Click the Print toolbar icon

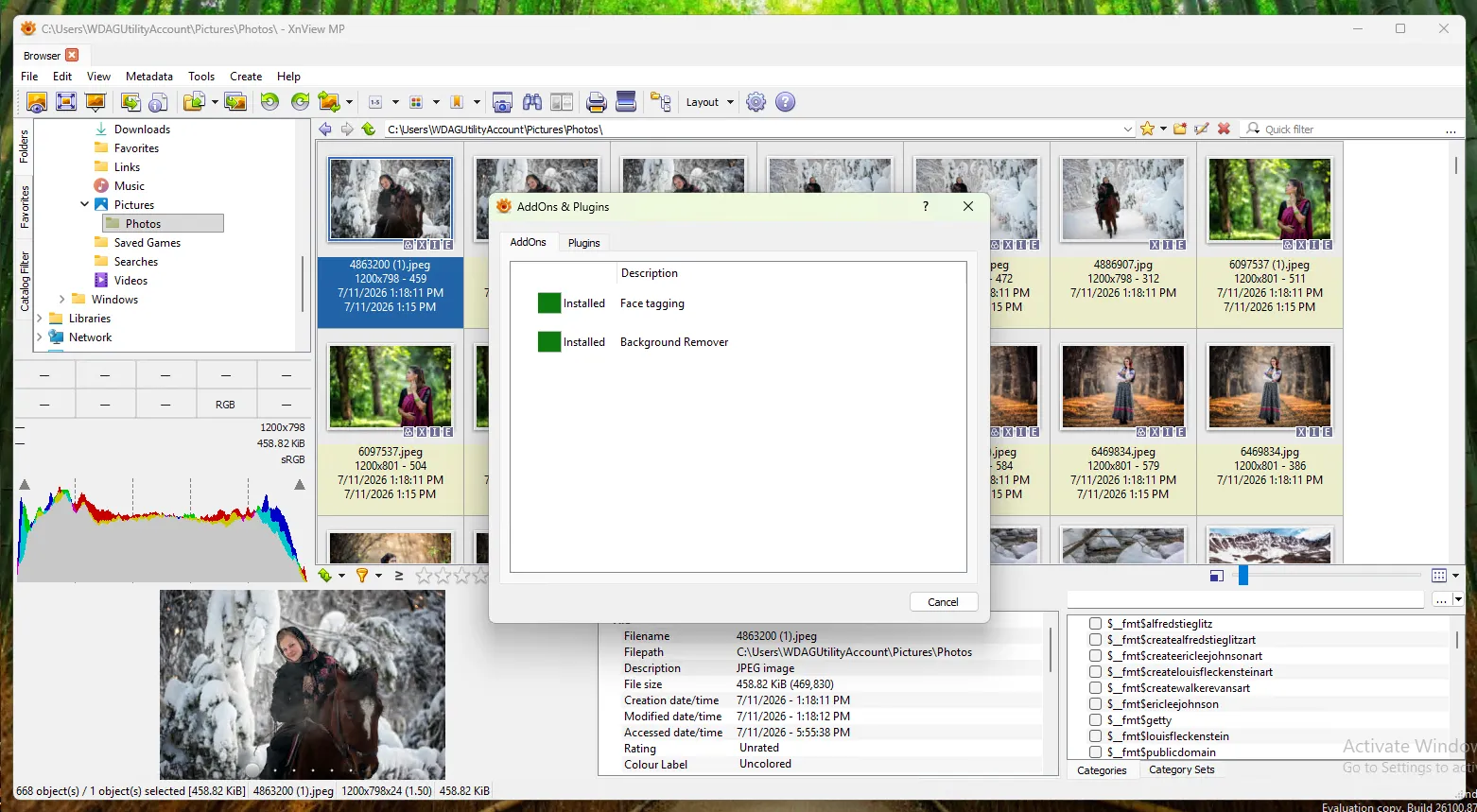point(596,102)
